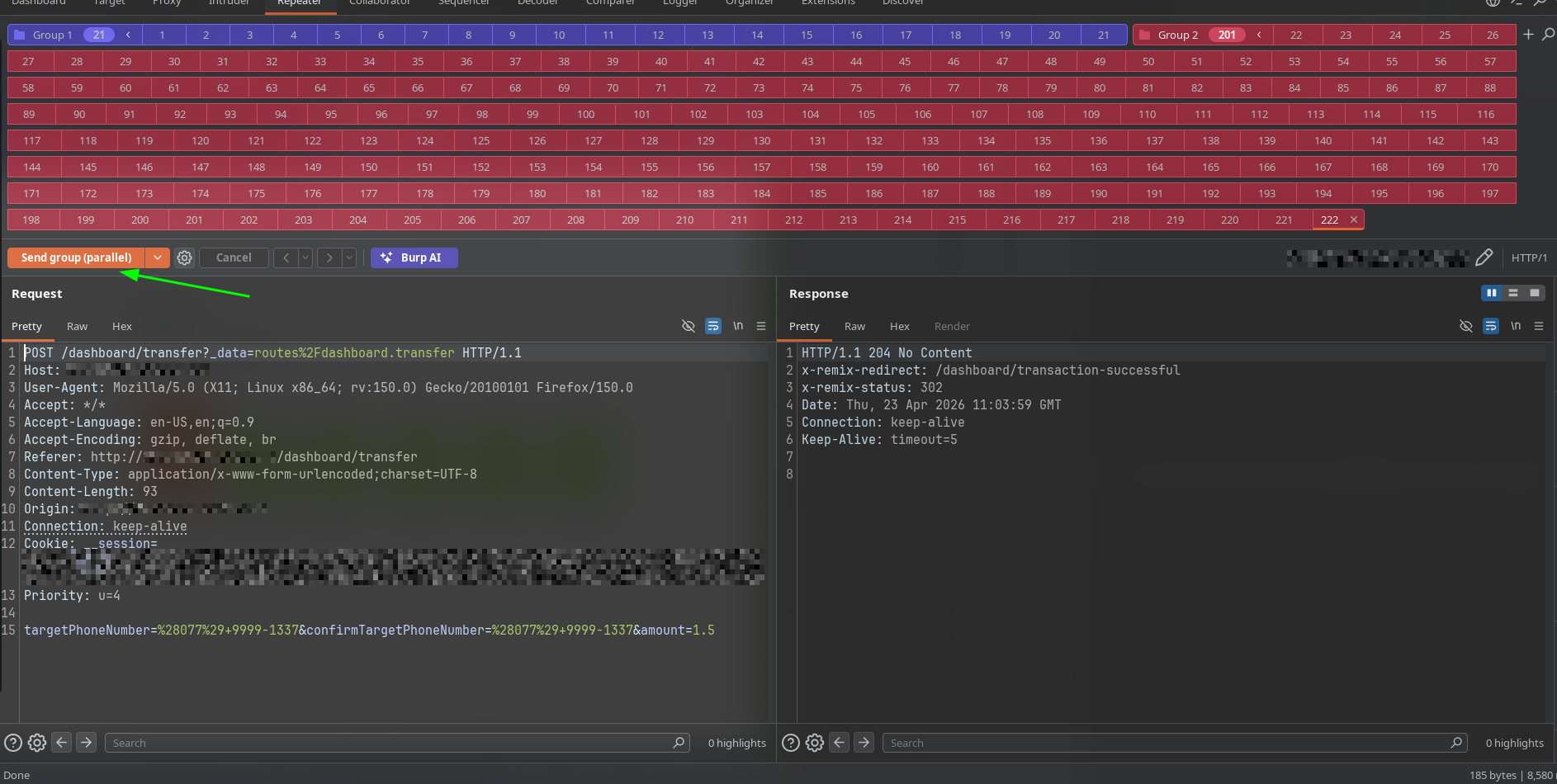Select request Pretty tab

click(x=26, y=326)
